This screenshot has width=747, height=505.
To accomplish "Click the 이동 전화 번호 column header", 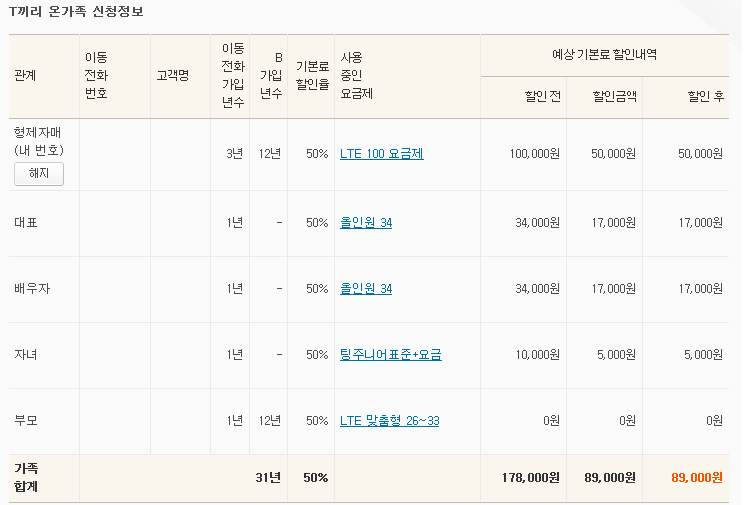I will point(96,75).
